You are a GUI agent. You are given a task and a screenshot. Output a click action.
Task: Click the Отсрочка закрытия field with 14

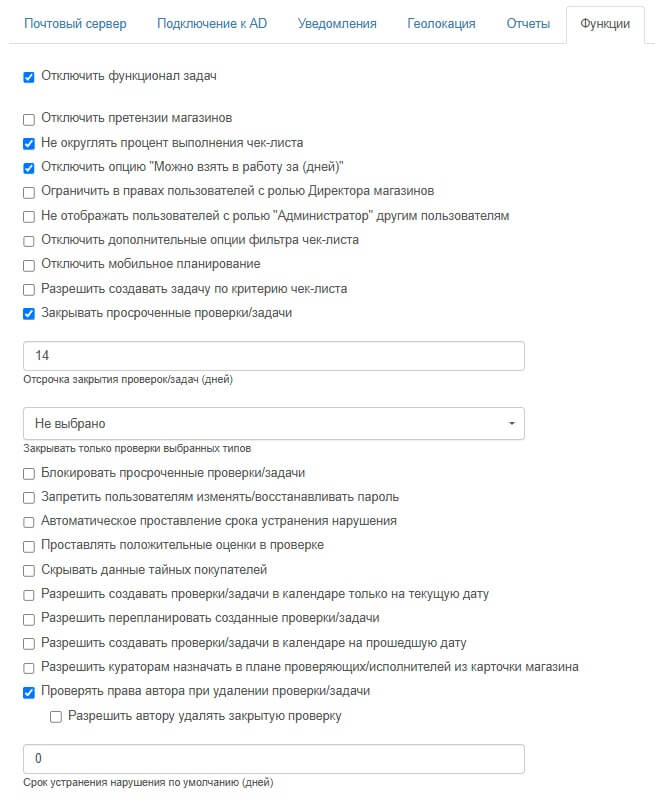[x=273, y=356]
